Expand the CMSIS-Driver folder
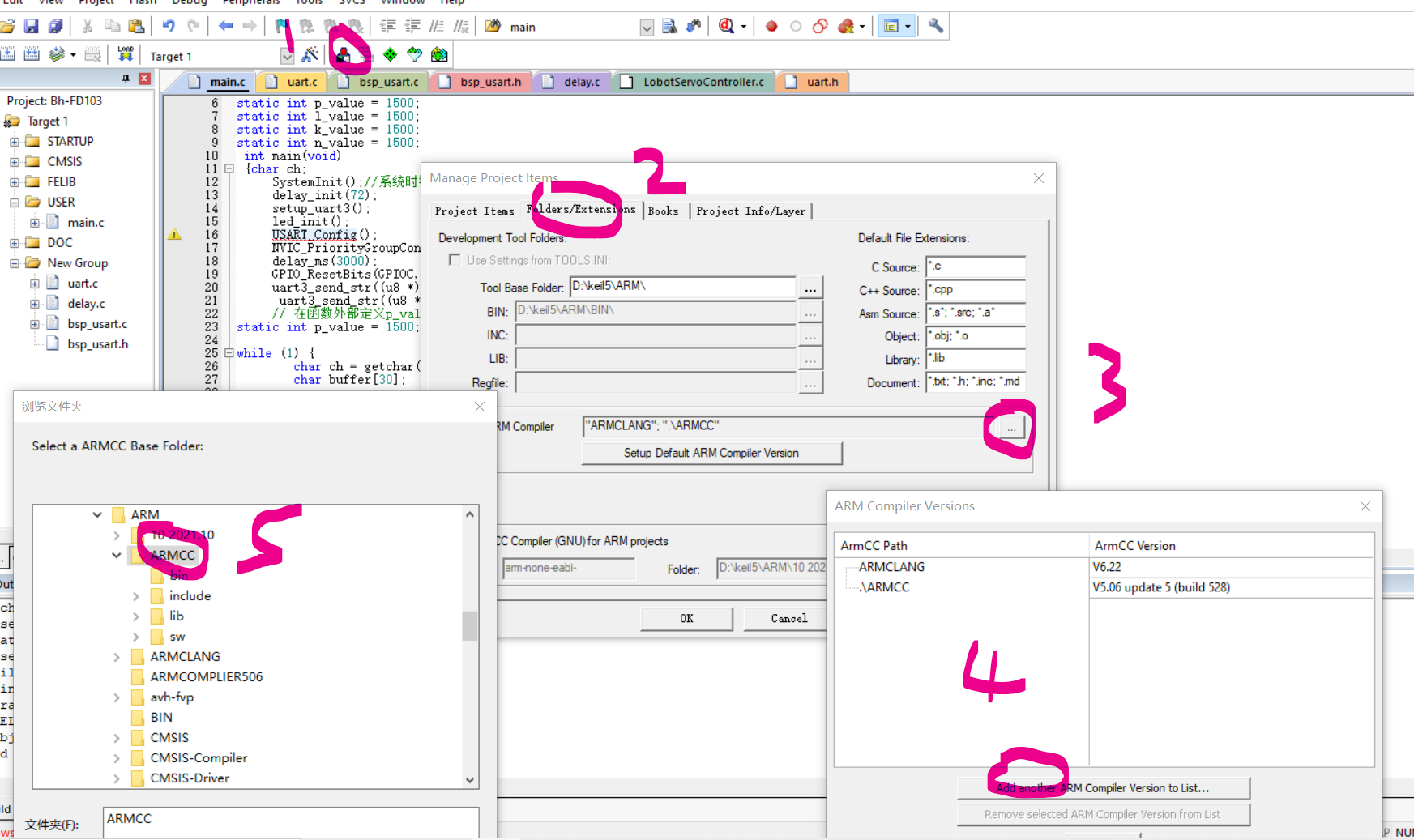 [x=116, y=778]
